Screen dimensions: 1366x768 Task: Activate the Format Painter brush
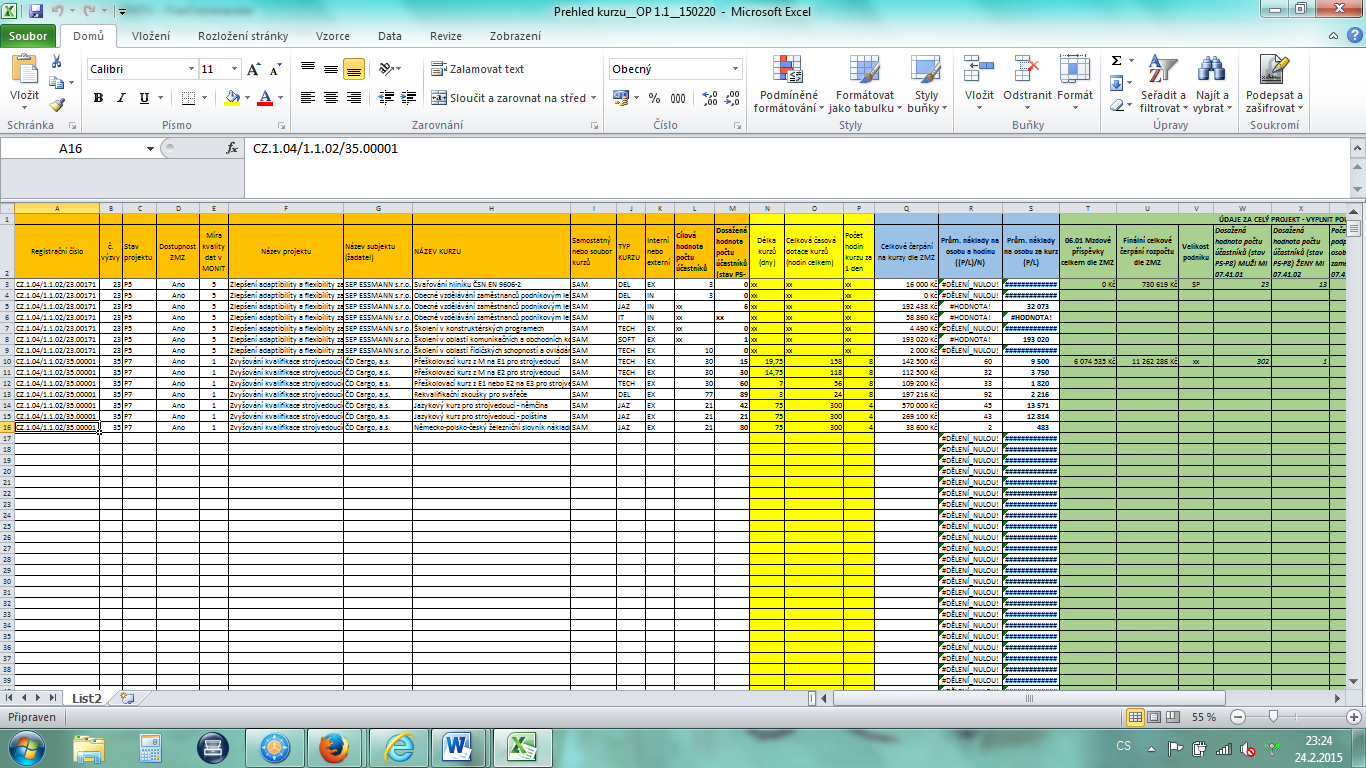(57, 105)
